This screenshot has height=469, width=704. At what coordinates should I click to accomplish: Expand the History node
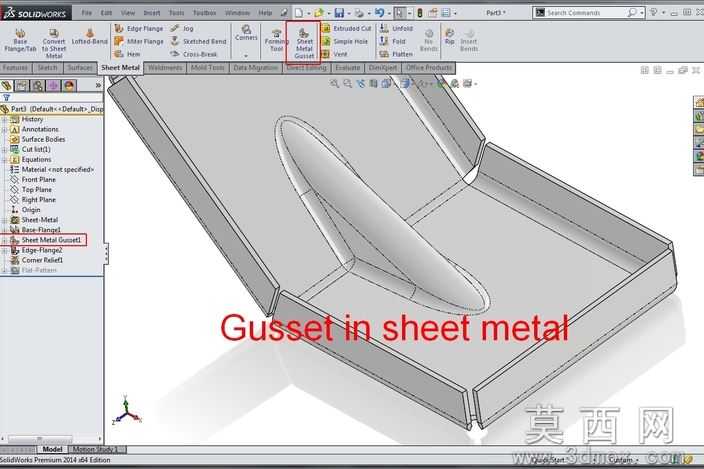[x=4, y=119]
